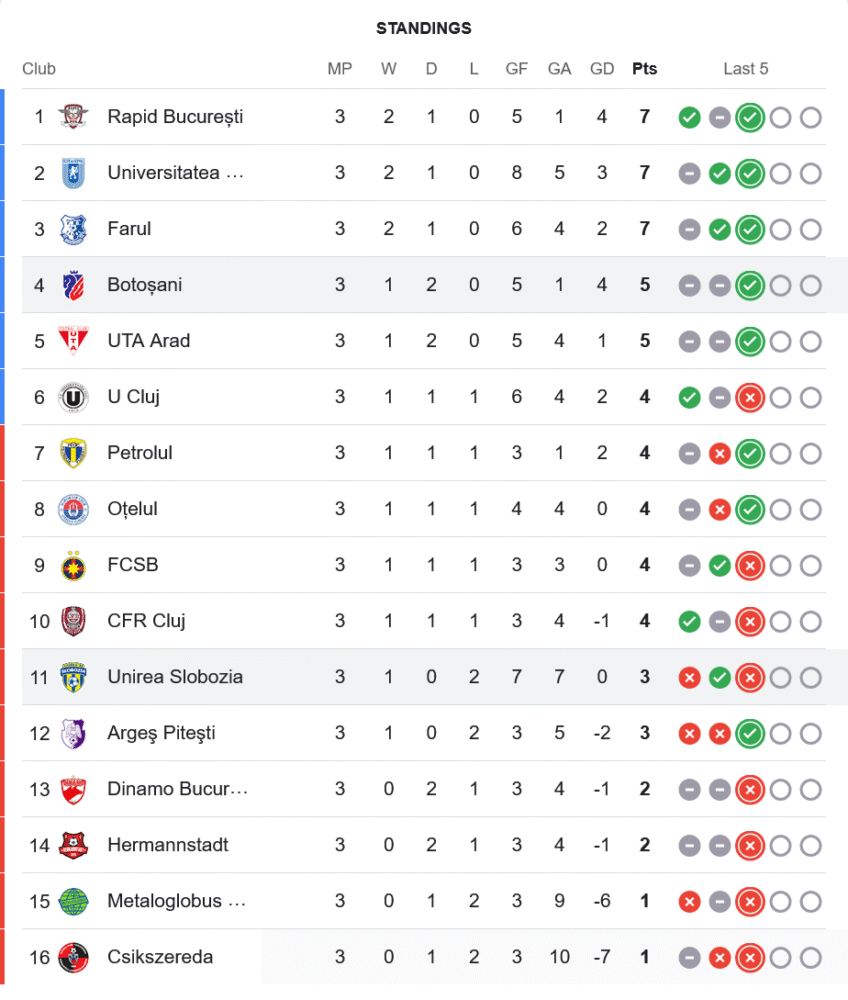The width and height of the screenshot is (848, 1000).
Task: Click U Cluj's latest loss result icon
Action: pyautogui.click(x=750, y=397)
